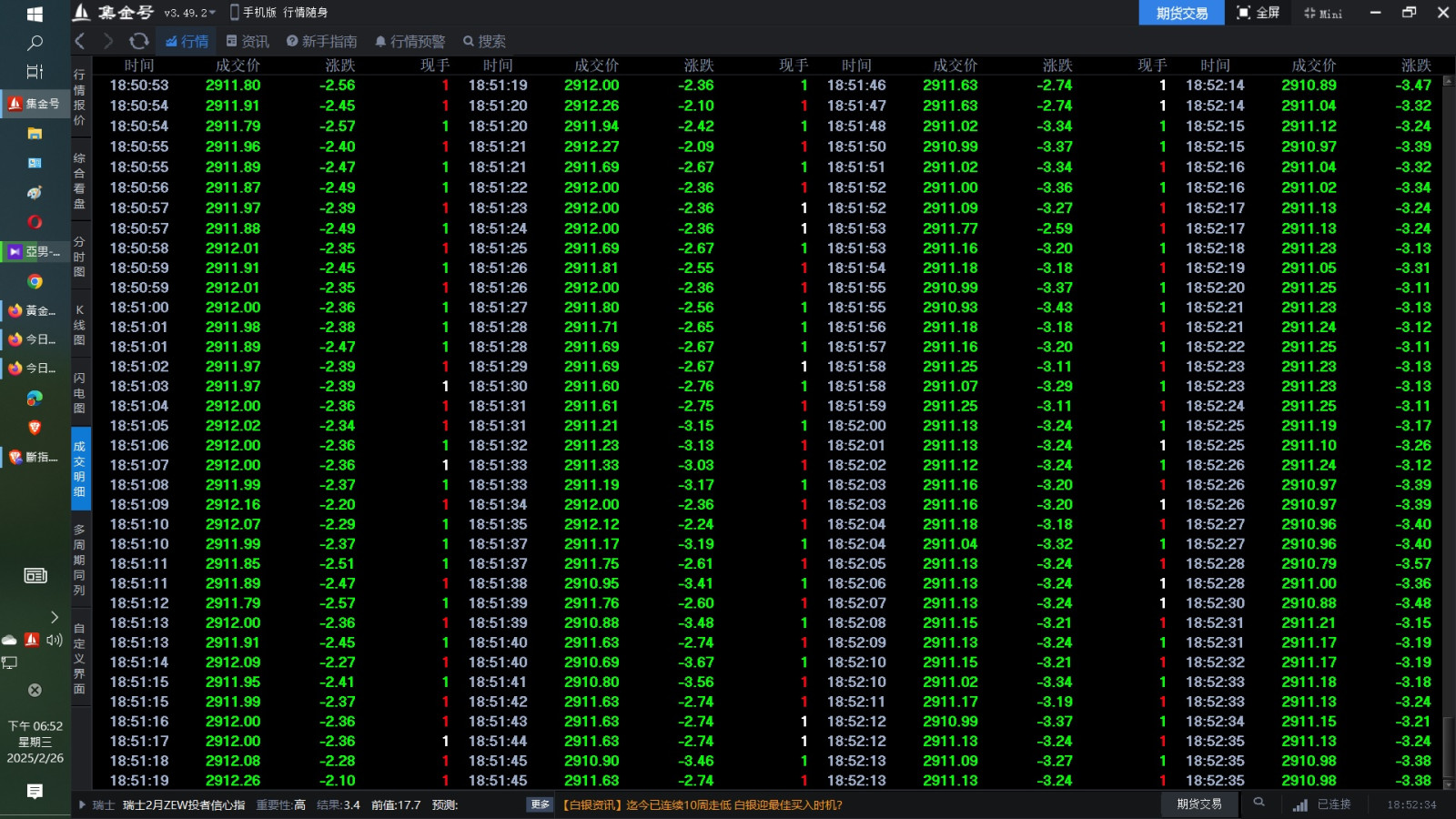The image size is (1456, 819).
Task: Open the volume speaker tray control
Action: 55,640
